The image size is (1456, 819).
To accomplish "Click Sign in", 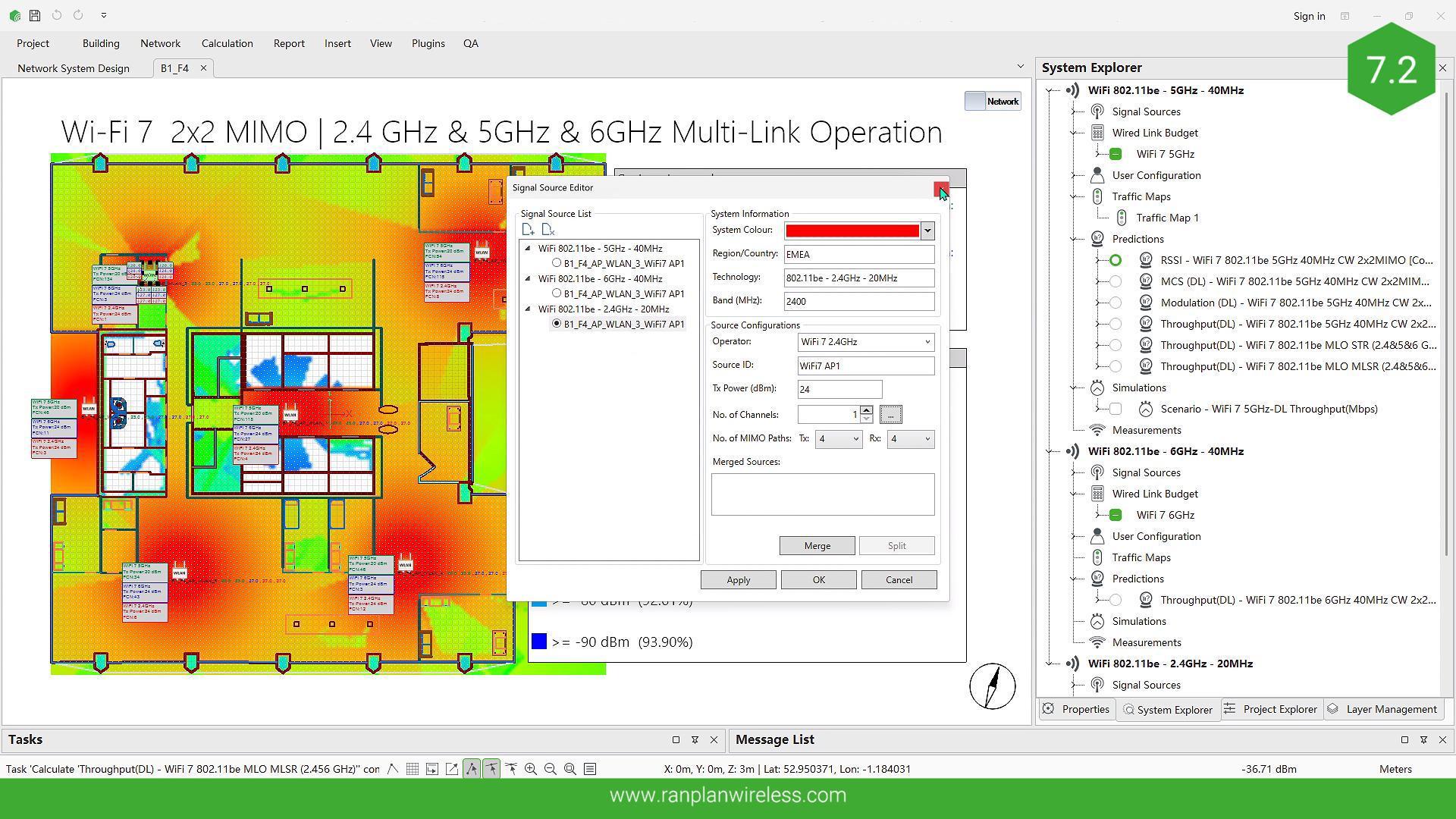I will coord(1310,16).
